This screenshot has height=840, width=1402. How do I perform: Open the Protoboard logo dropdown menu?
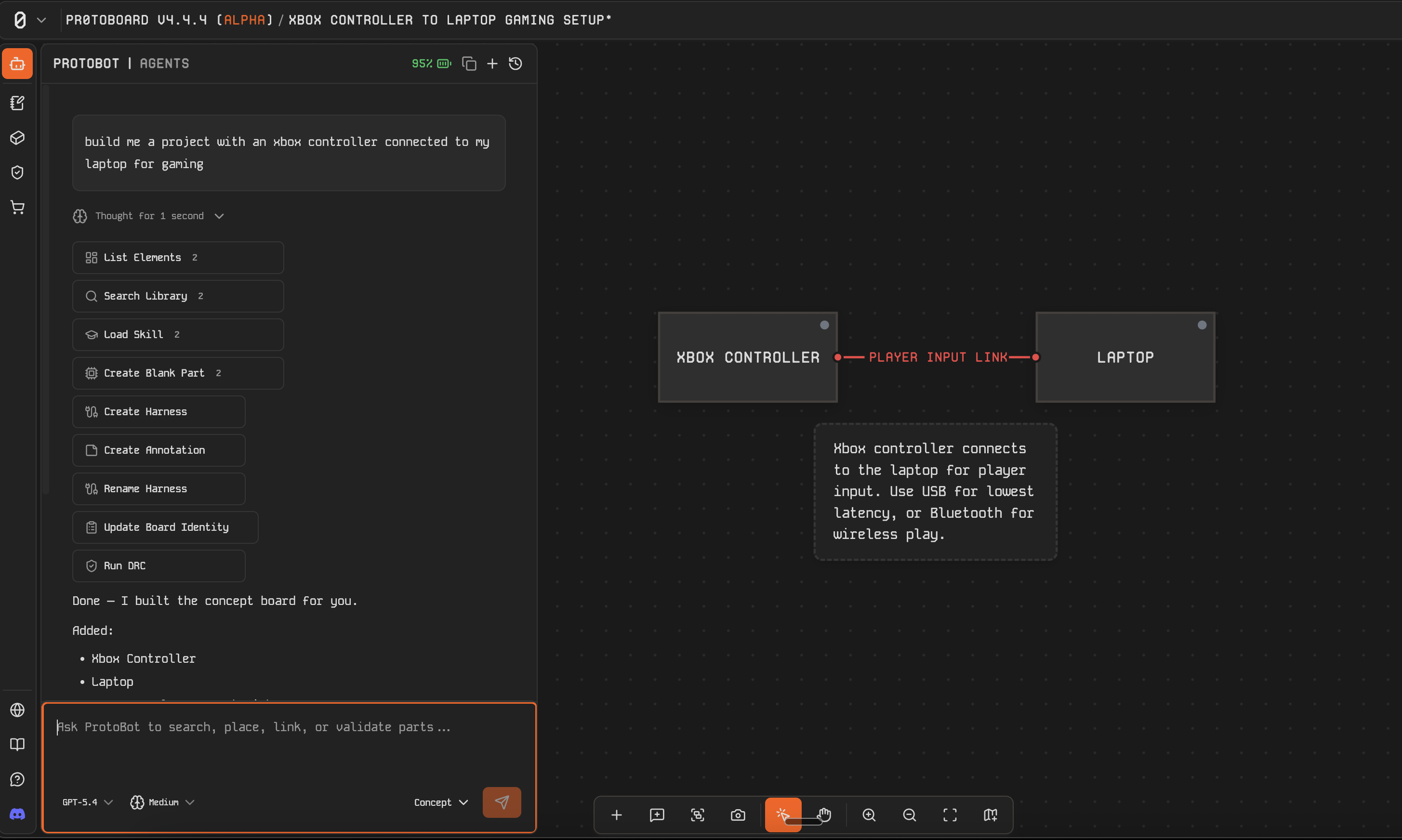click(29, 20)
